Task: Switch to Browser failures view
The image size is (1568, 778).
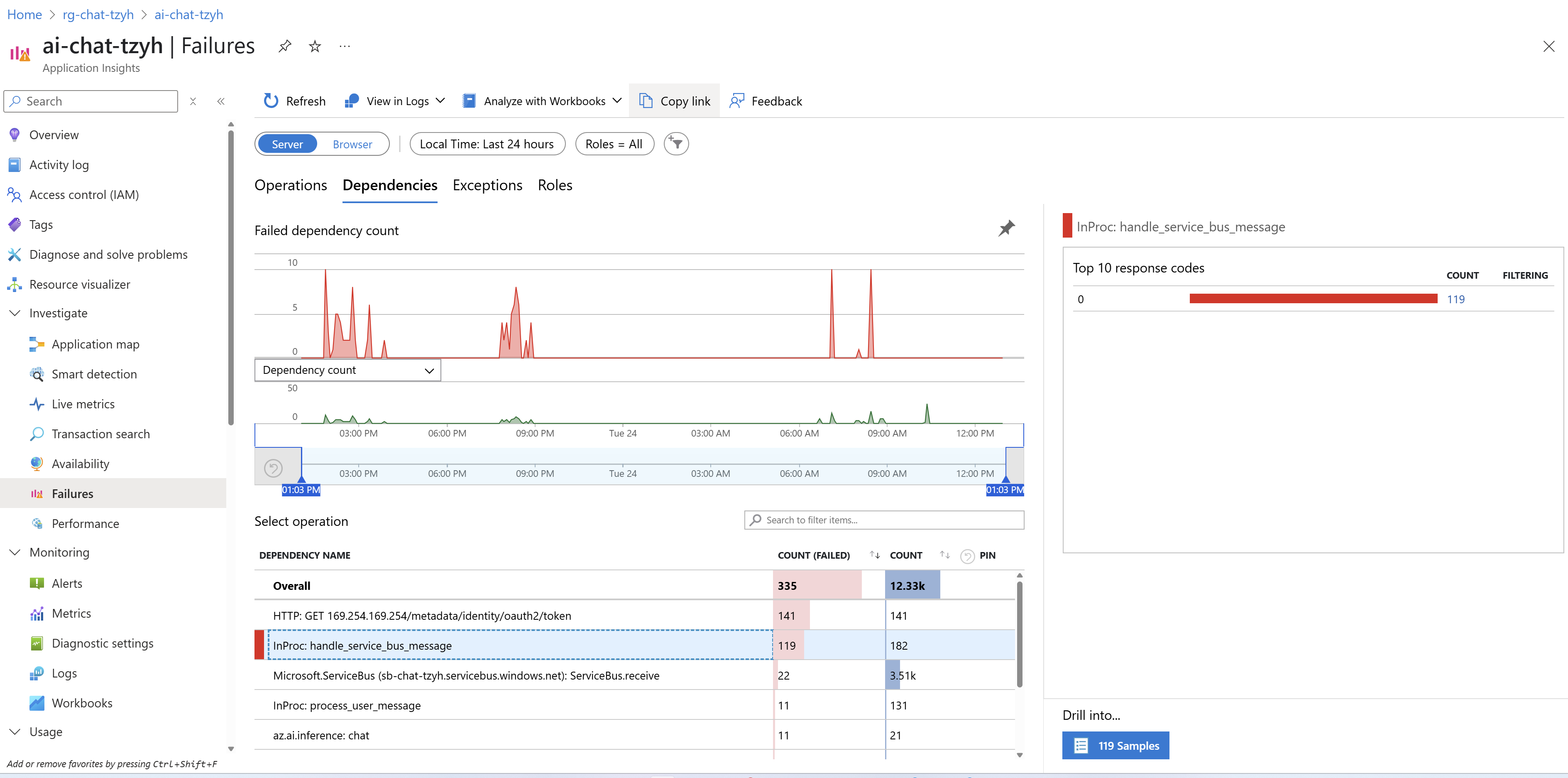Action: pyautogui.click(x=352, y=144)
